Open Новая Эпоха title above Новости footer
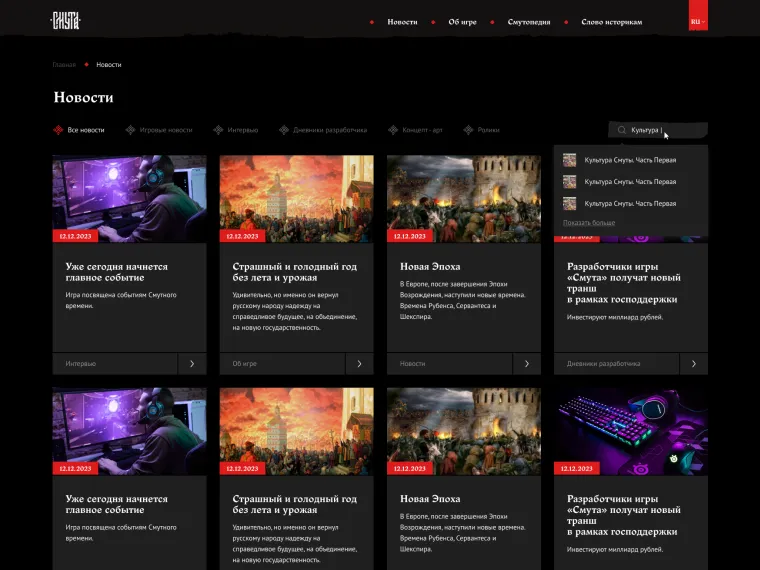Viewport: 760px width, 570px height. pyautogui.click(x=430, y=267)
